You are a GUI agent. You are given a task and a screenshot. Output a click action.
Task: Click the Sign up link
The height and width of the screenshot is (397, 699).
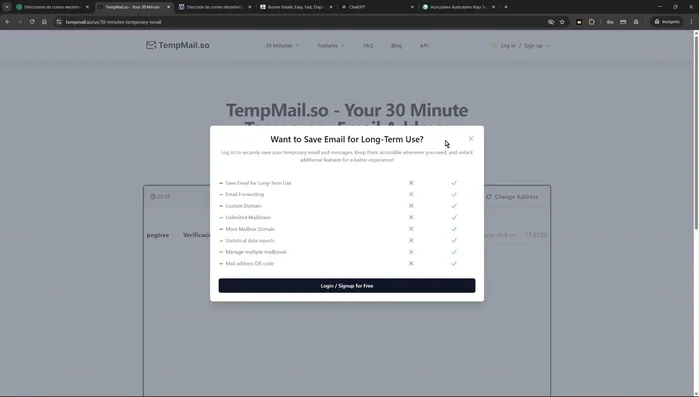click(x=533, y=45)
